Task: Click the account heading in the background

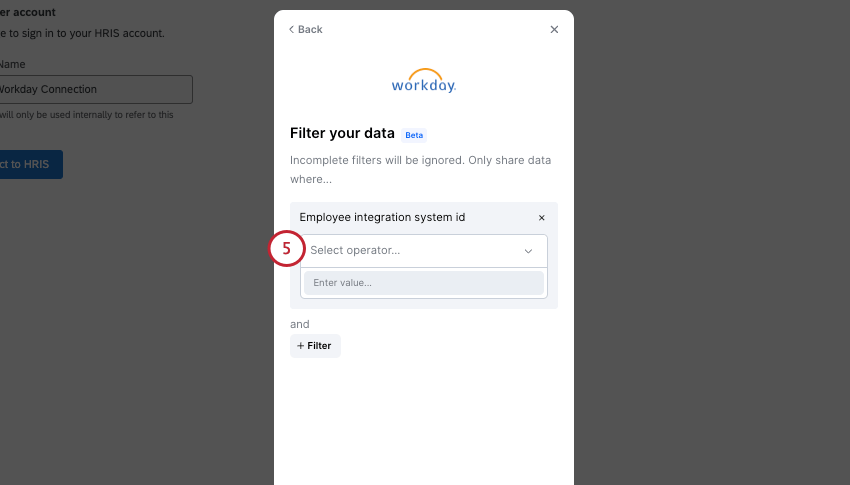Action: pos(28,12)
